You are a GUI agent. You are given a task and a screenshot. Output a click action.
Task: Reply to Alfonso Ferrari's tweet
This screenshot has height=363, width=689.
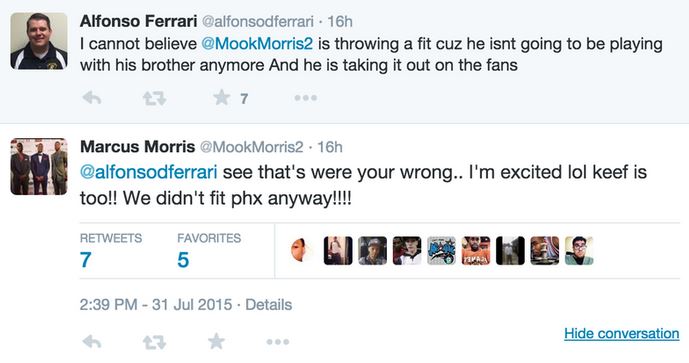pyautogui.click(x=92, y=98)
